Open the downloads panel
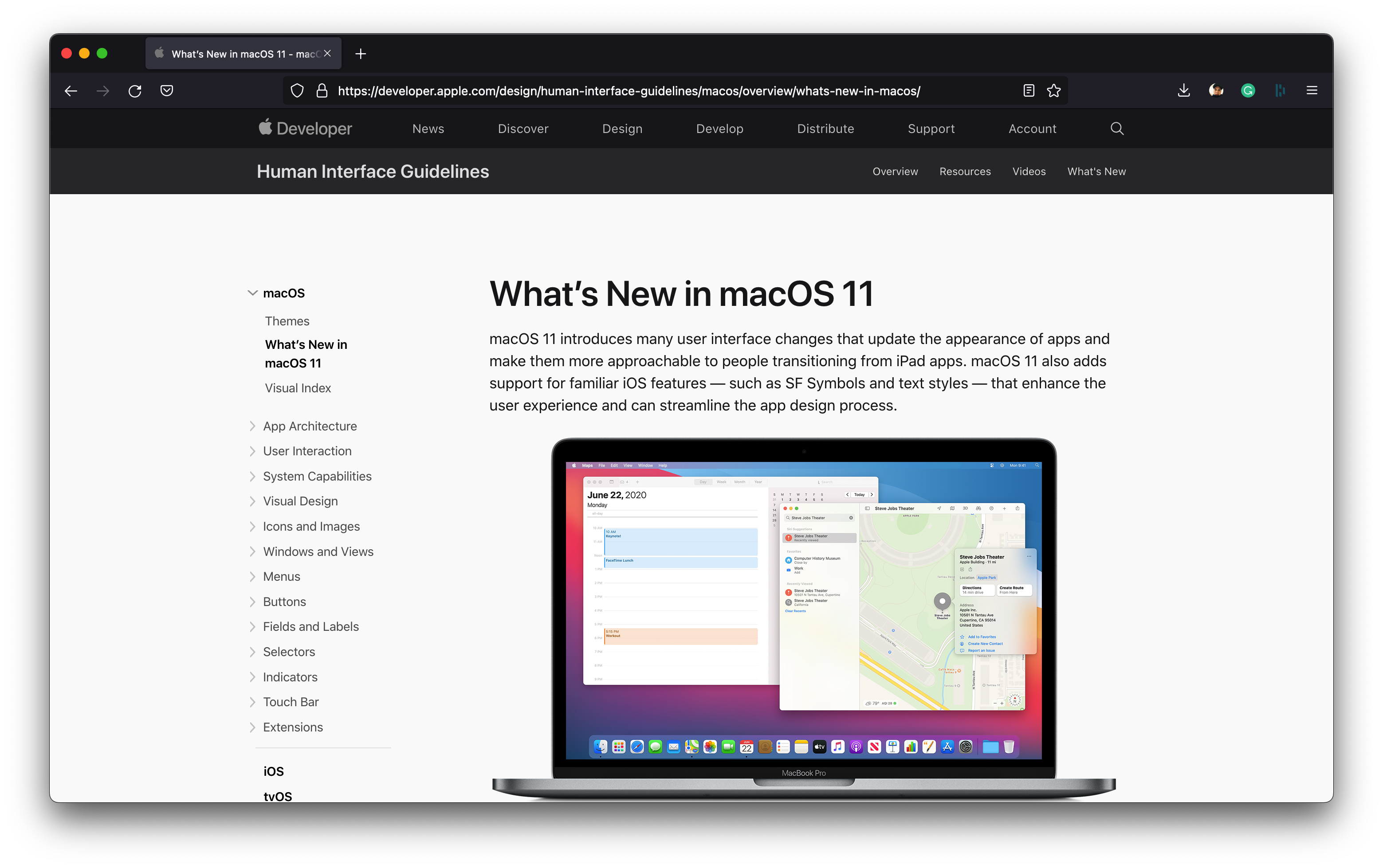This screenshot has height=868, width=1383. [x=1184, y=91]
